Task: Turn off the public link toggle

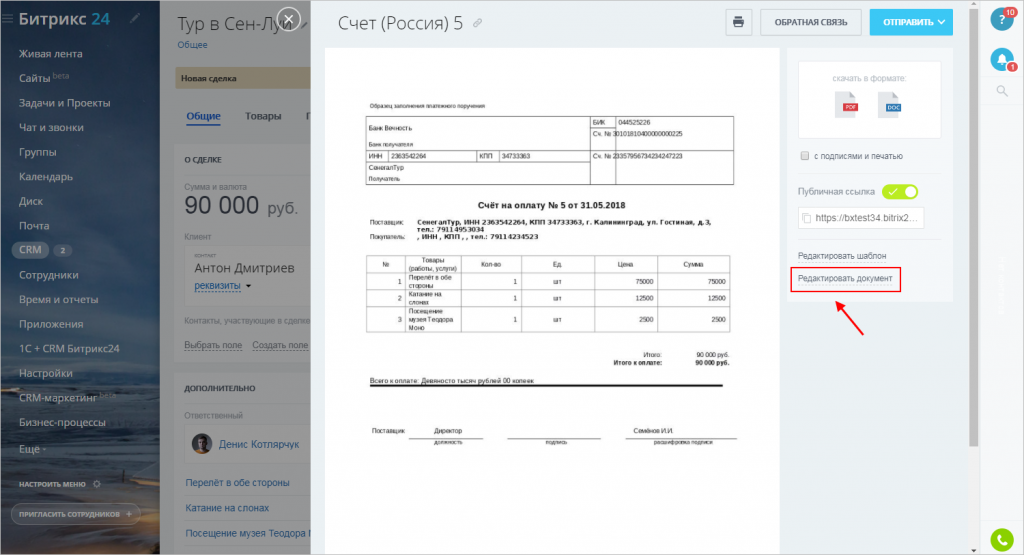Action: coord(900,191)
